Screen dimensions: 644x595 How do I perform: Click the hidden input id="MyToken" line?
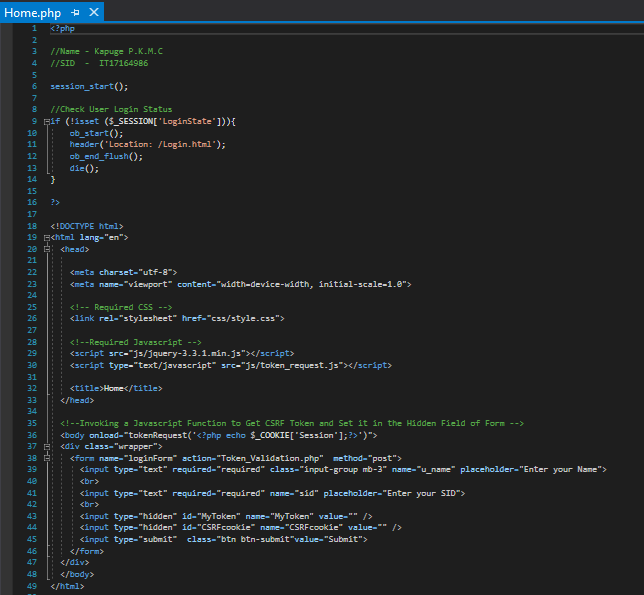click(x=226, y=516)
